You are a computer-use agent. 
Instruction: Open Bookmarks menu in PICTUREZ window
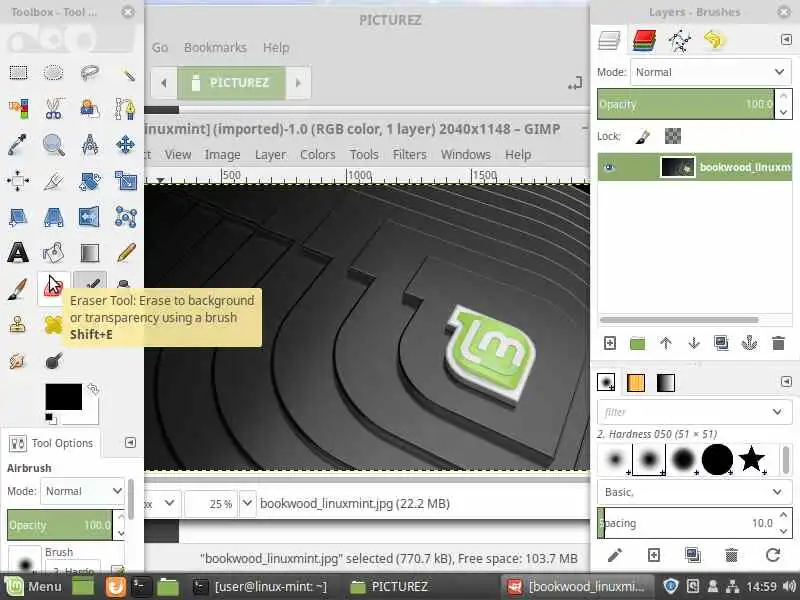(215, 47)
